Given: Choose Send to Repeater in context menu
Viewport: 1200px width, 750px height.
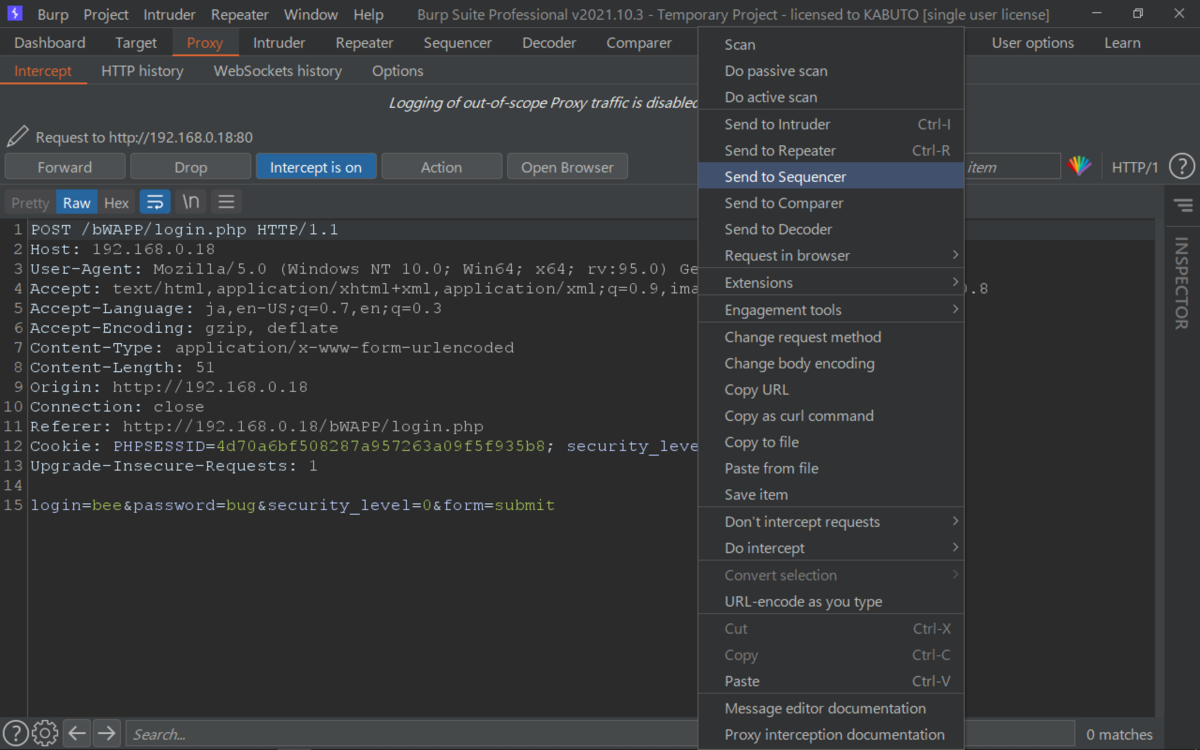Looking at the screenshot, I should tap(831, 150).
